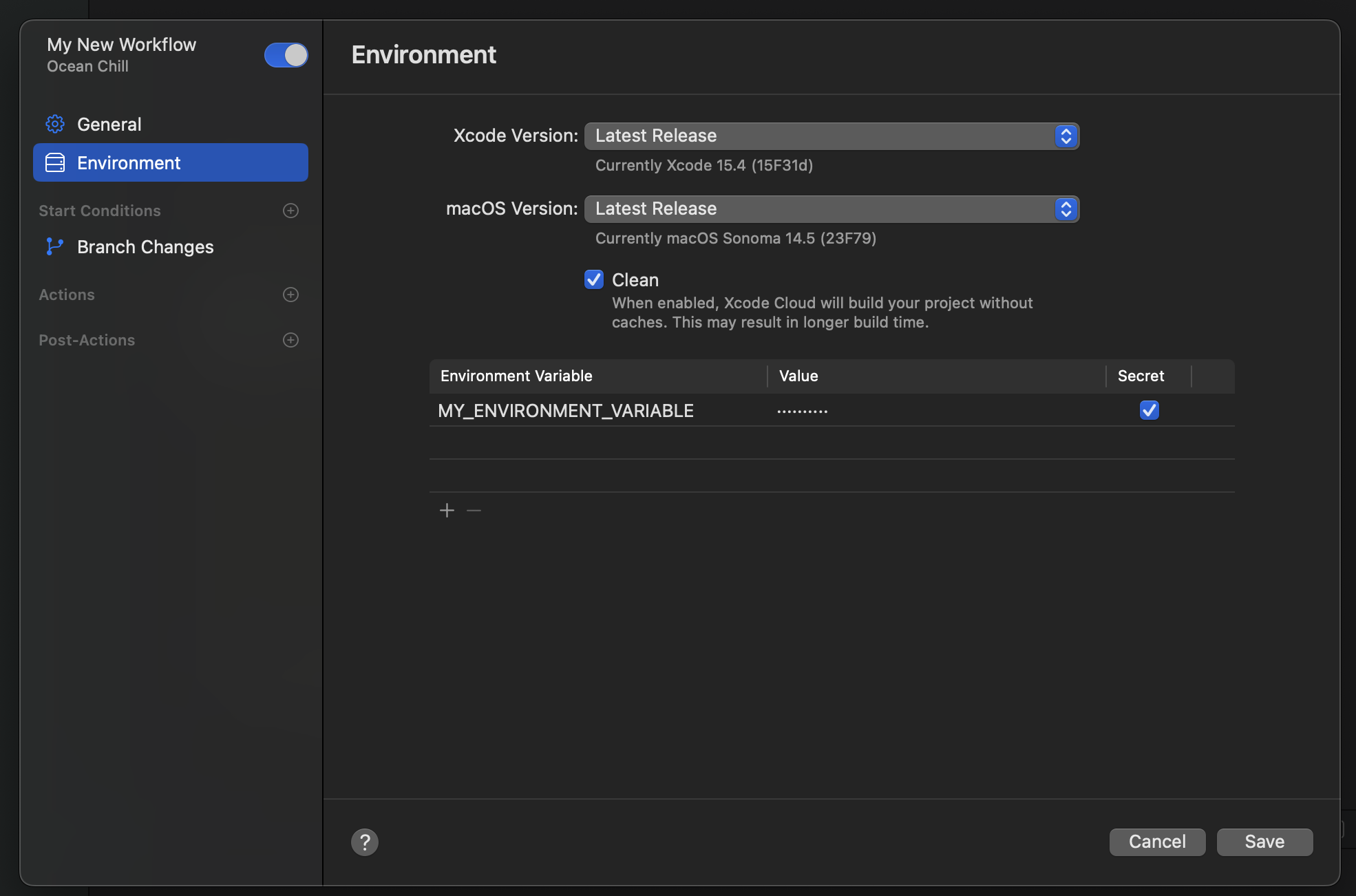
Task: Open the Xcode Version dropdown
Action: [831, 136]
